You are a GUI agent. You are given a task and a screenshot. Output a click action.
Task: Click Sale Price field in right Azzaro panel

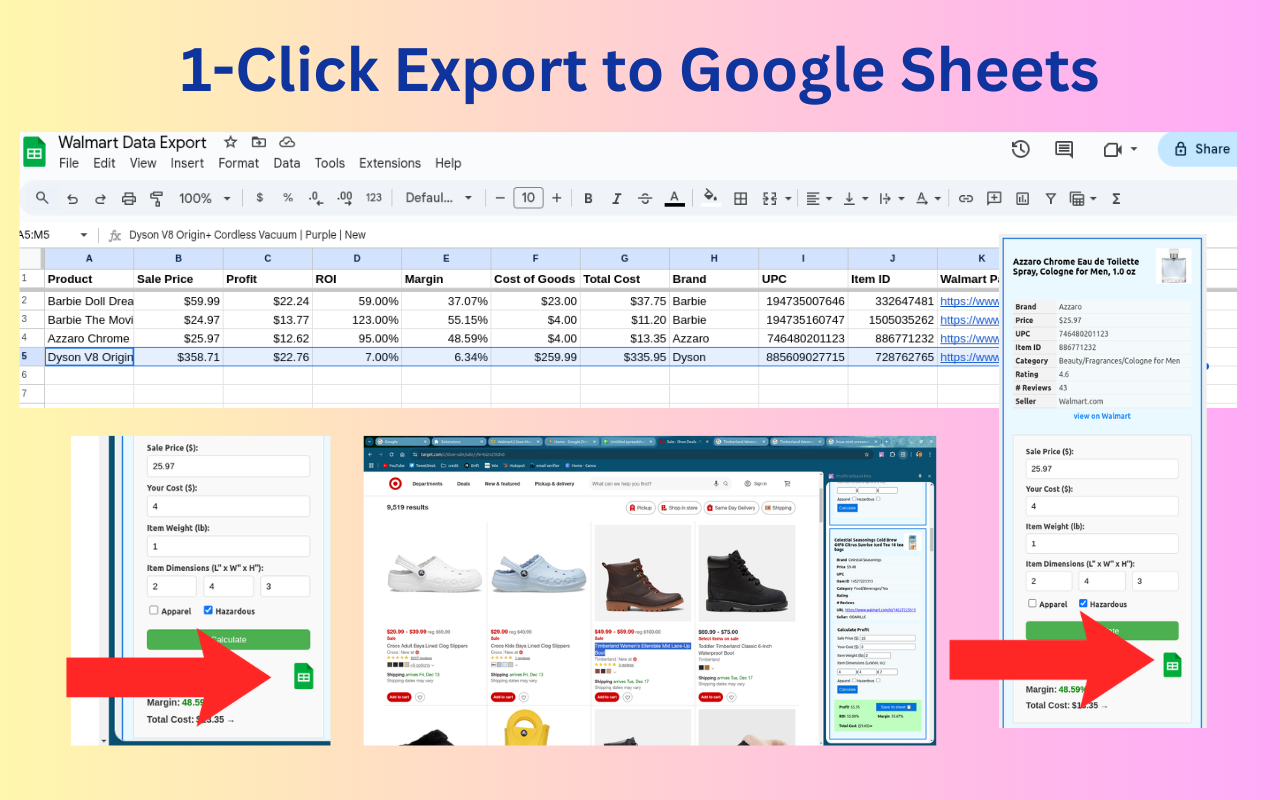1102,469
